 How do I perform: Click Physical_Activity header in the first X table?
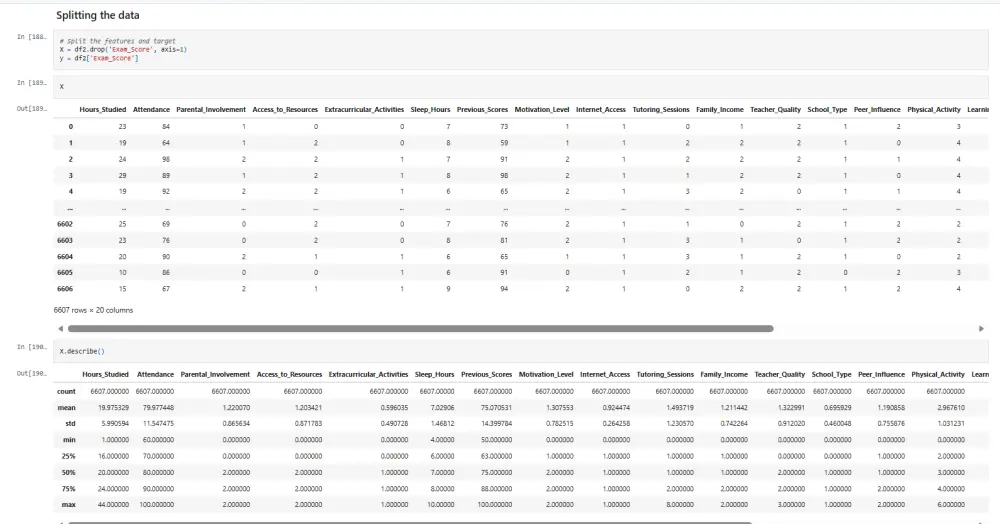[x=934, y=110]
